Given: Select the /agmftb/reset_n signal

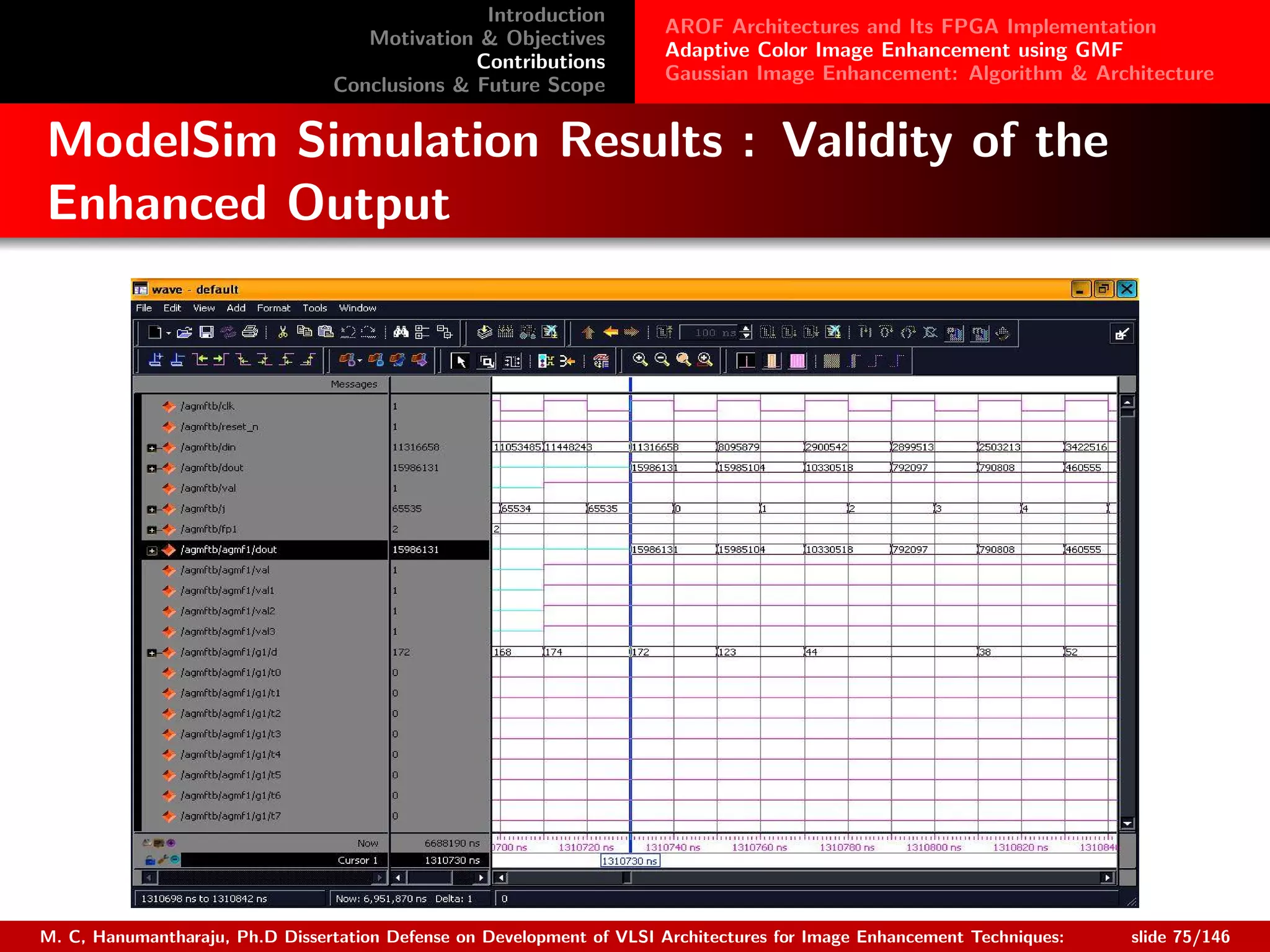Looking at the screenshot, I should click(220, 426).
